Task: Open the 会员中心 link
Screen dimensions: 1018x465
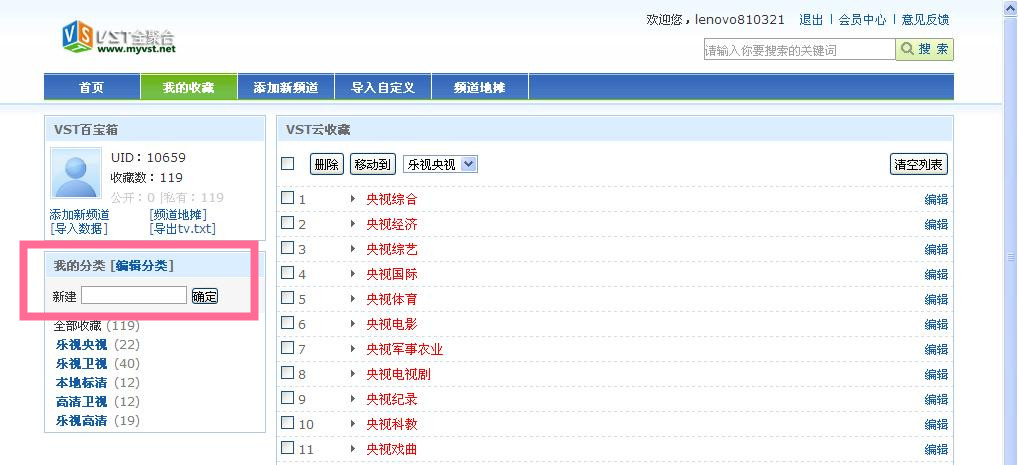Action: tap(862, 19)
